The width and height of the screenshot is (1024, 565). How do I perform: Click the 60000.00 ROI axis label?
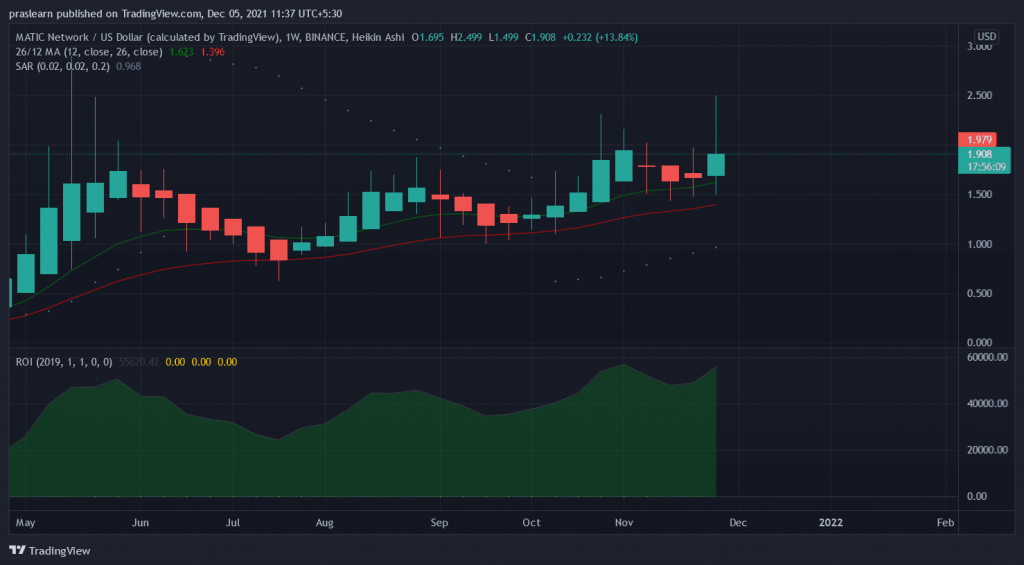(x=981, y=357)
